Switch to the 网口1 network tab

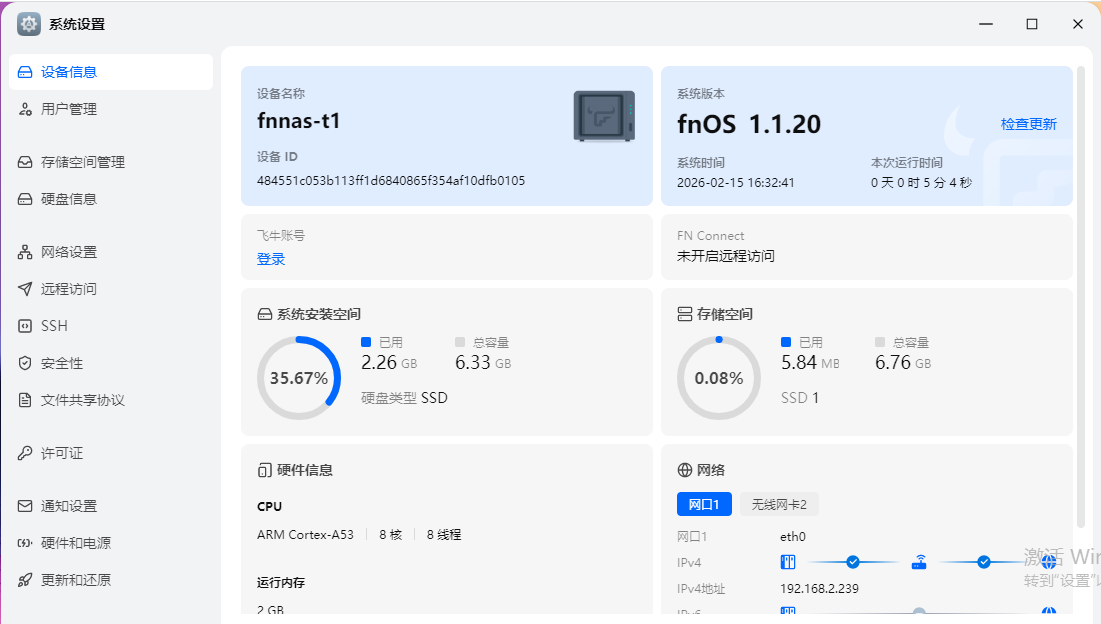(x=704, y=504)
